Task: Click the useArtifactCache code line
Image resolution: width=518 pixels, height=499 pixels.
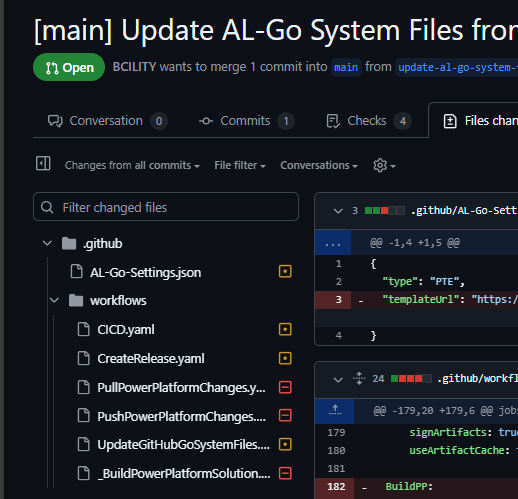Action: pyautogui.click(x=463, y=451)
